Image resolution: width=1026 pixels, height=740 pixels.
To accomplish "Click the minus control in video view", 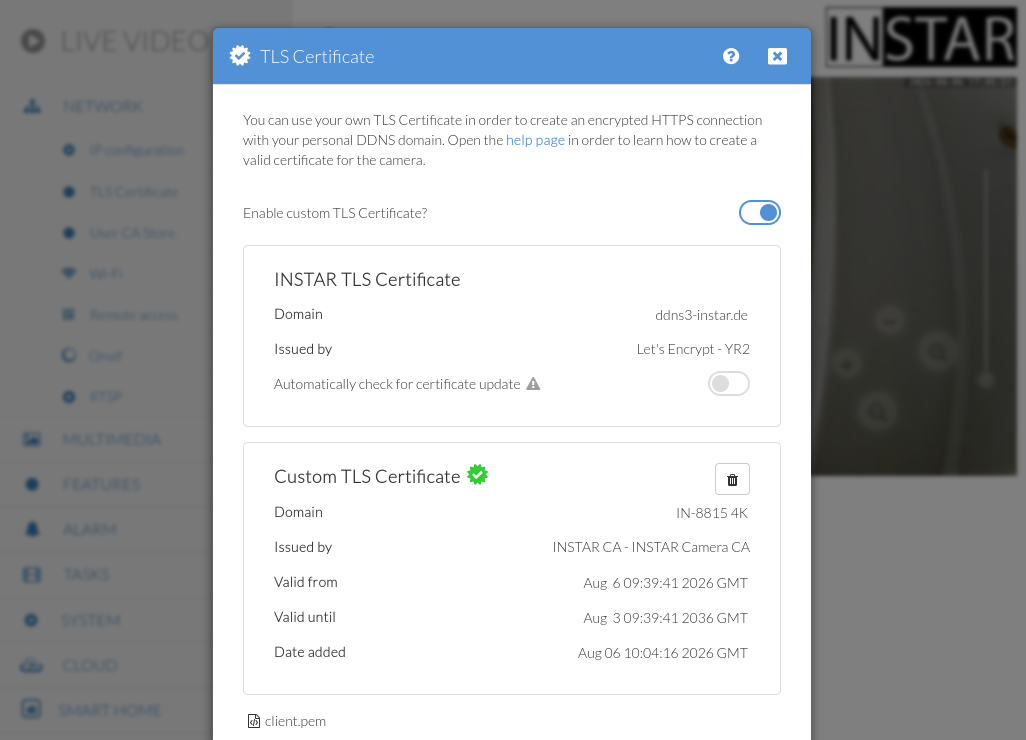I will pyautogui.click(x=890, y=321).
